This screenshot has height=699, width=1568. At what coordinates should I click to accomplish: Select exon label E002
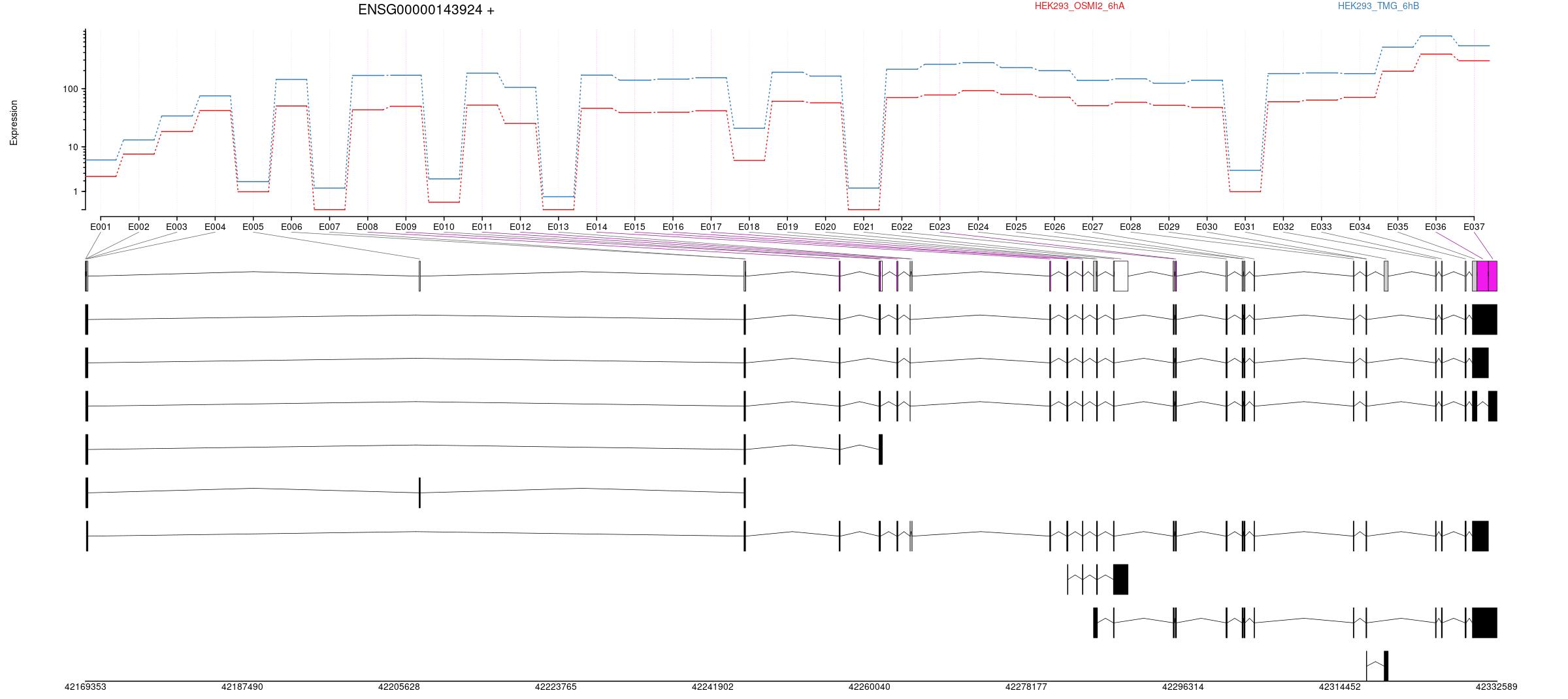(x=139, y=227)
